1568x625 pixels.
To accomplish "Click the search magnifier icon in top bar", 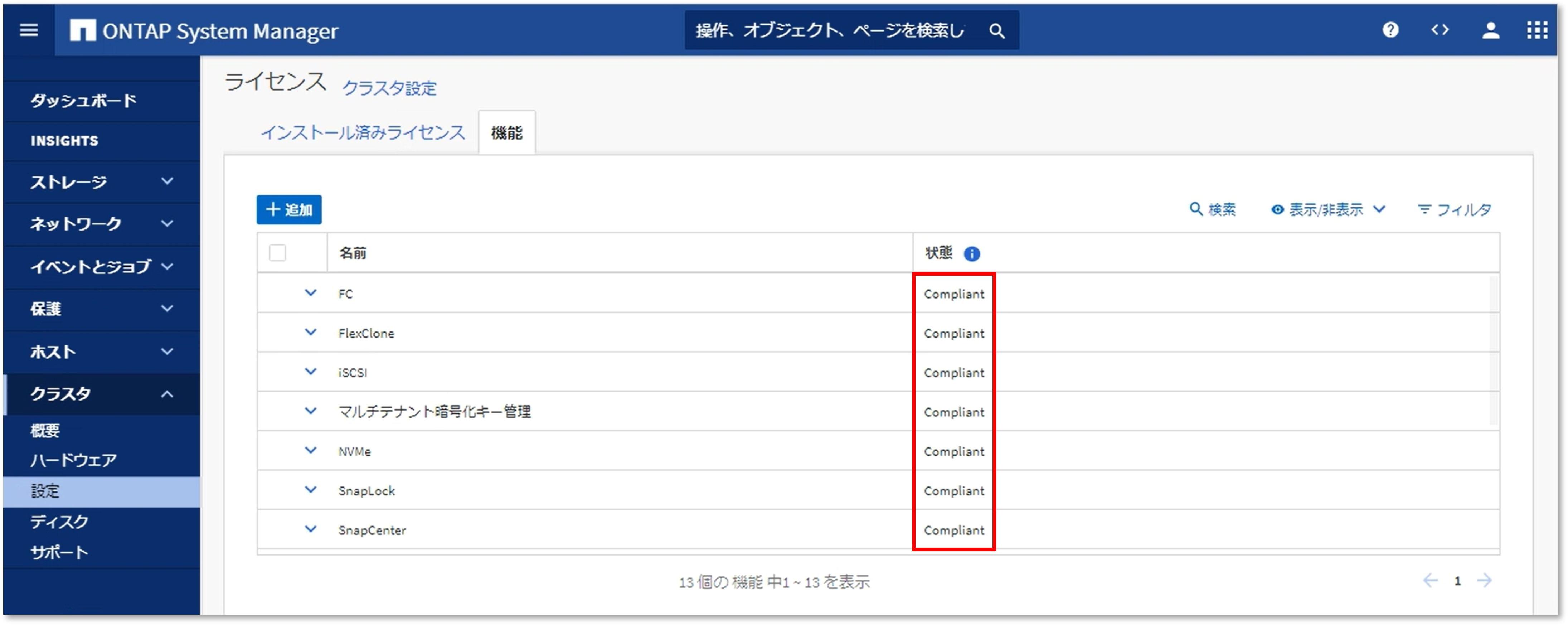I will tap(996, 30).
